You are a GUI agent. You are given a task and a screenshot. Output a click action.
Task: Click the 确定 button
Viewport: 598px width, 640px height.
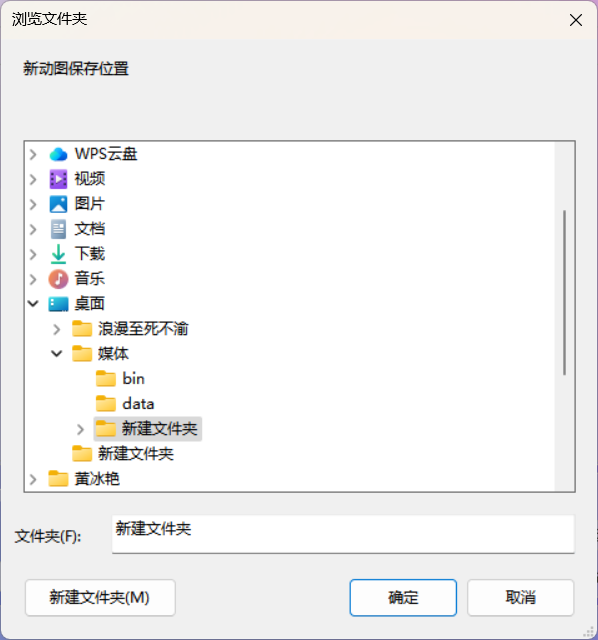pos(403,598)
